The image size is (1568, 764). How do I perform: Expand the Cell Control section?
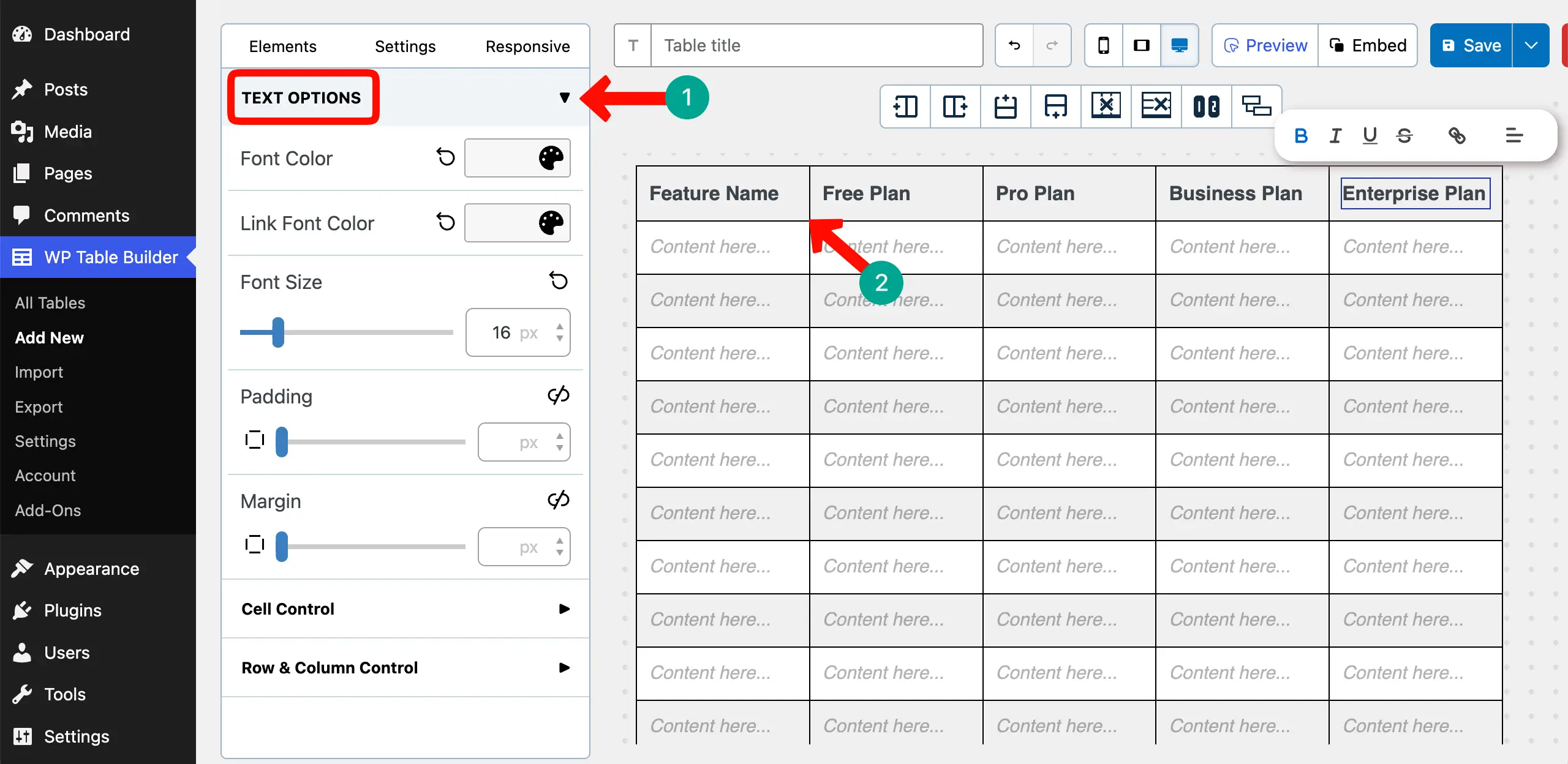pos(562,609)
